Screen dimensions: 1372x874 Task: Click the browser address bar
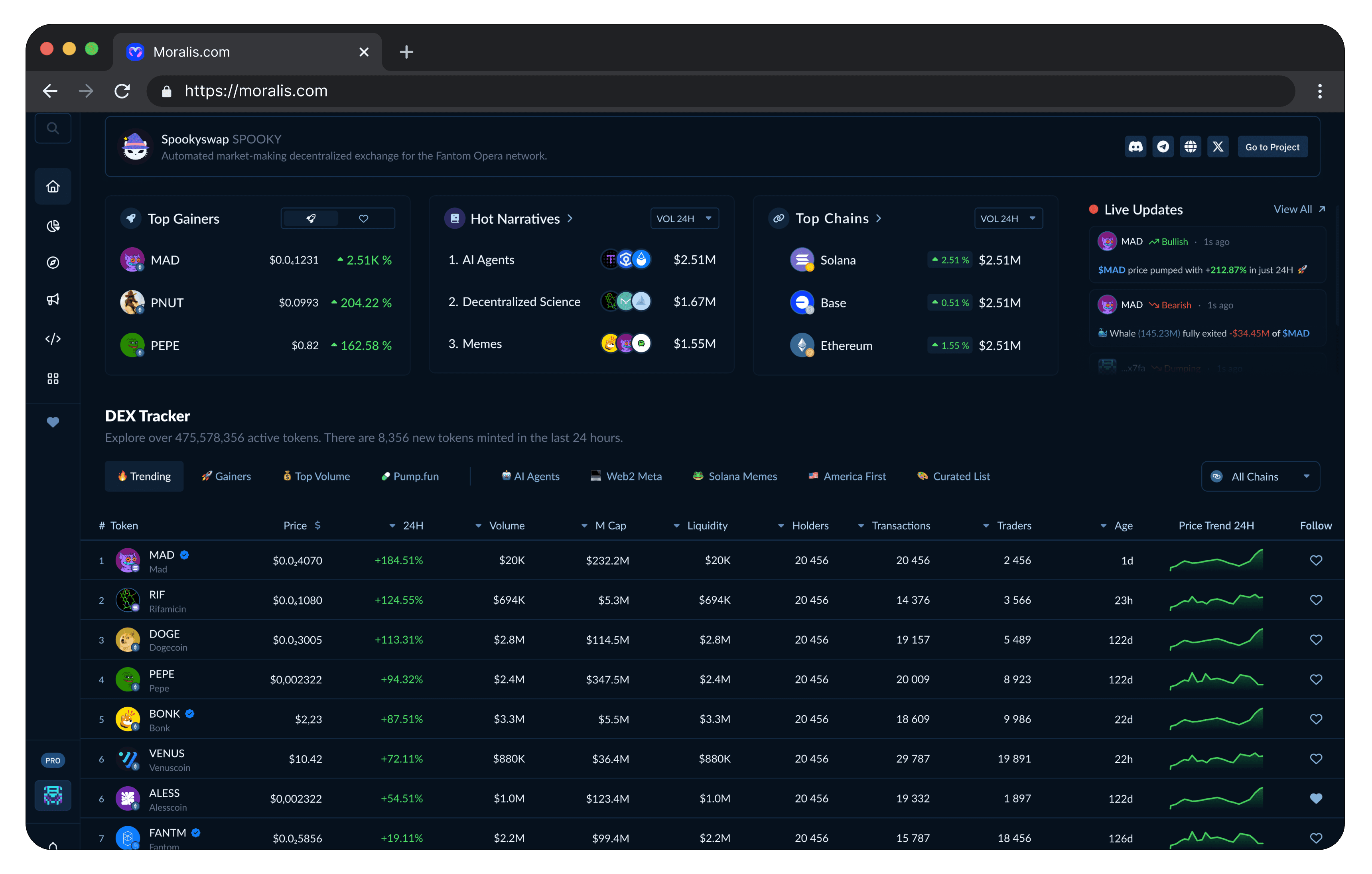684,91
